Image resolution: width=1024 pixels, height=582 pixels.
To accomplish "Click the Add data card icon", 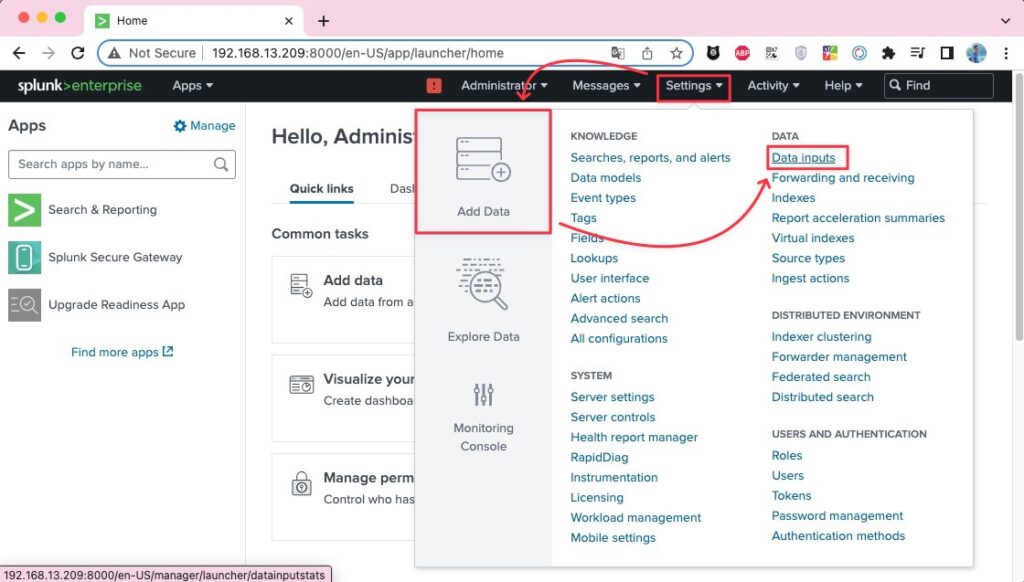I will 301,285.
